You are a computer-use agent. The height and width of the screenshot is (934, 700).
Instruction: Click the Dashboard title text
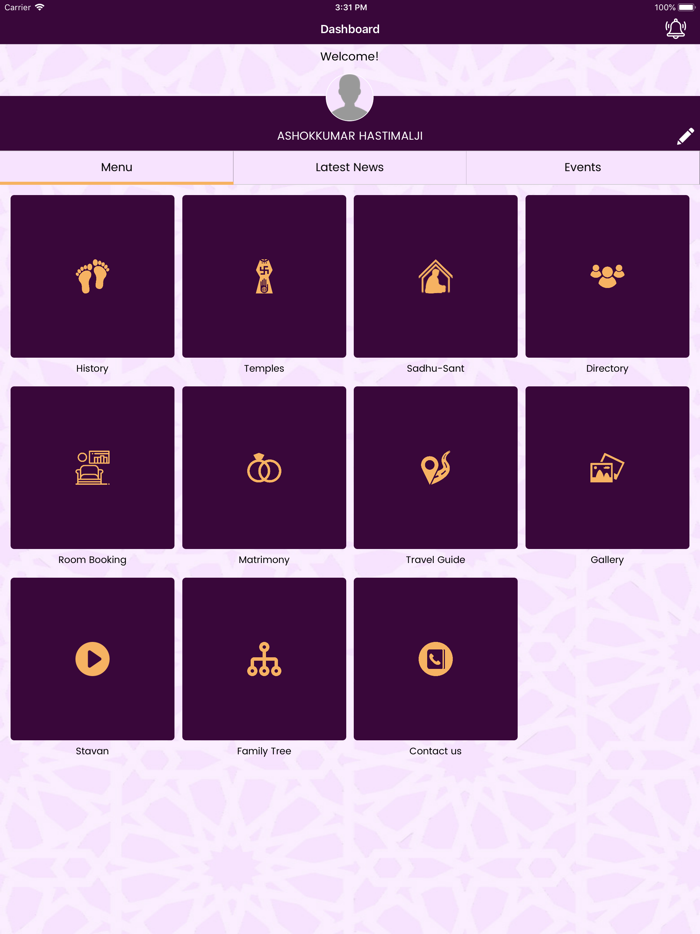click(x=350, y=29)
